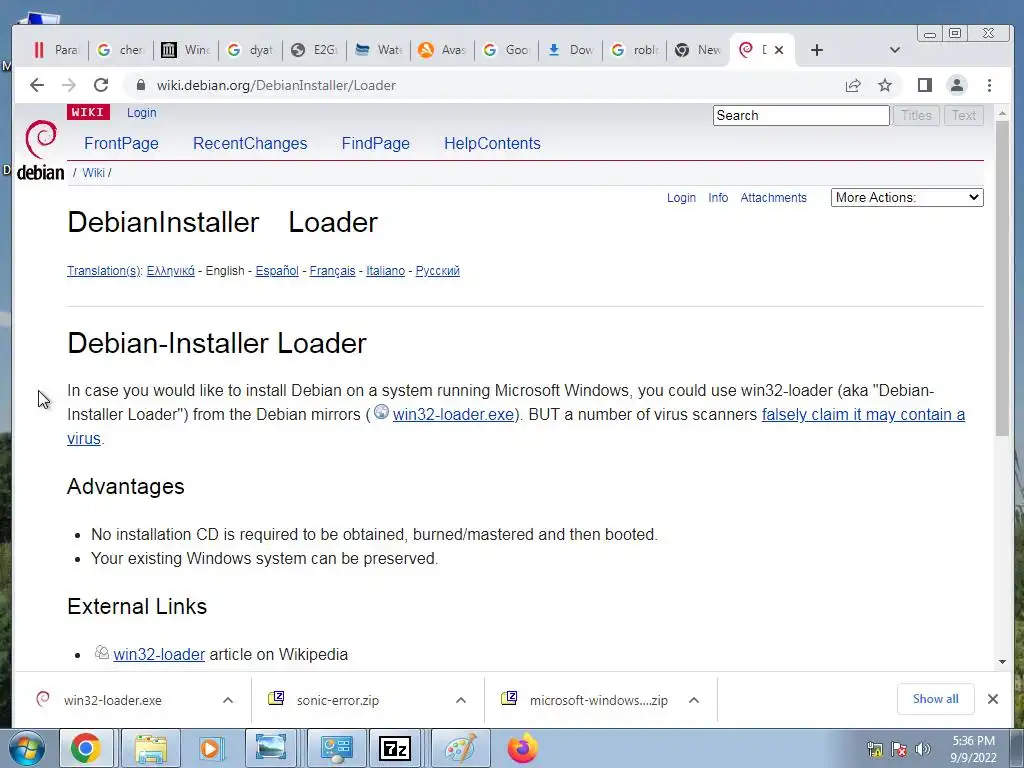Switch to the Dow tab
This screenshot has width=1024, height=768.
[570, 50]
